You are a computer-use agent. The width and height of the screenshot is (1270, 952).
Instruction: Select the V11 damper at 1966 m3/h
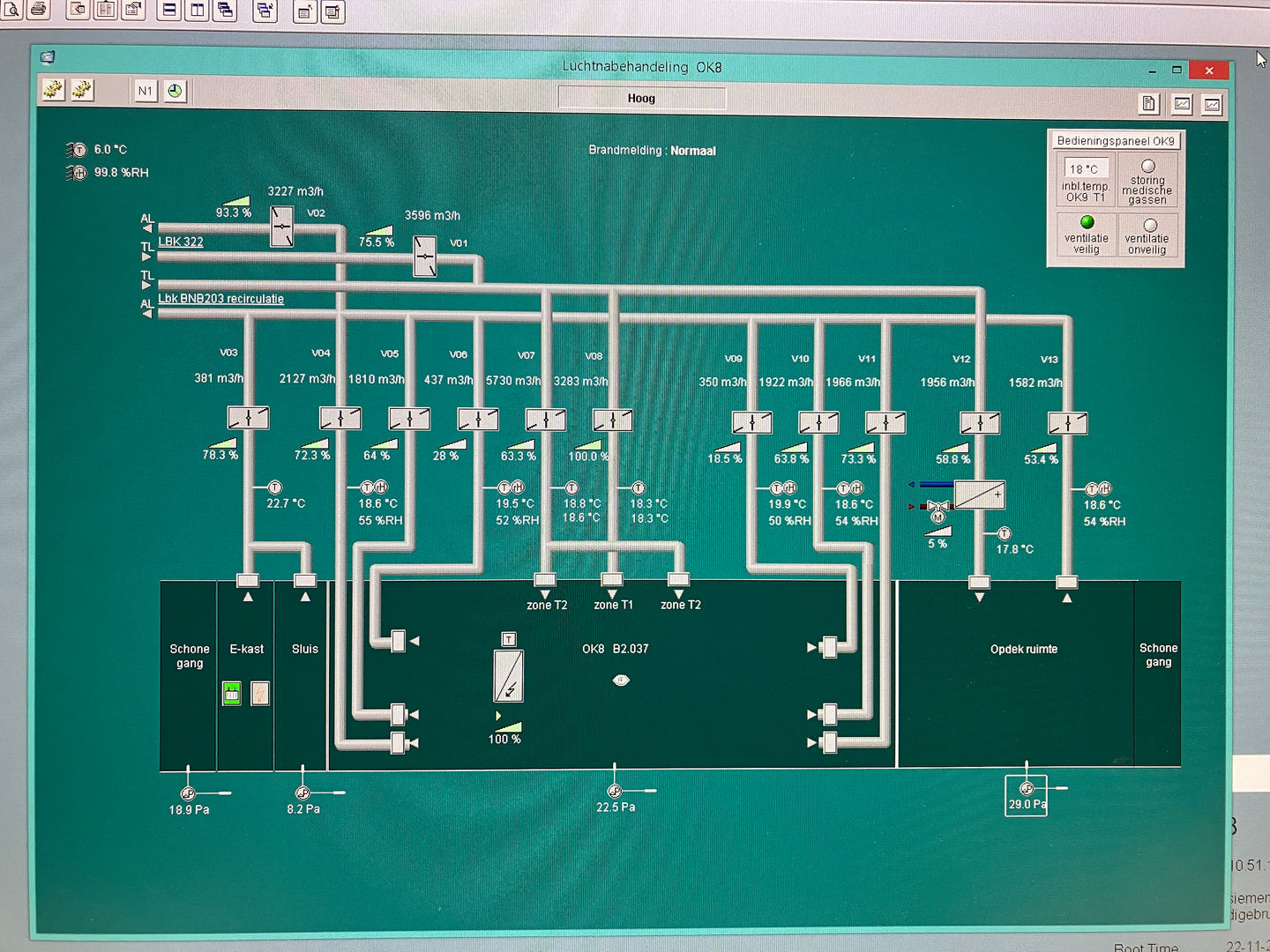click(x=885, y=423)
